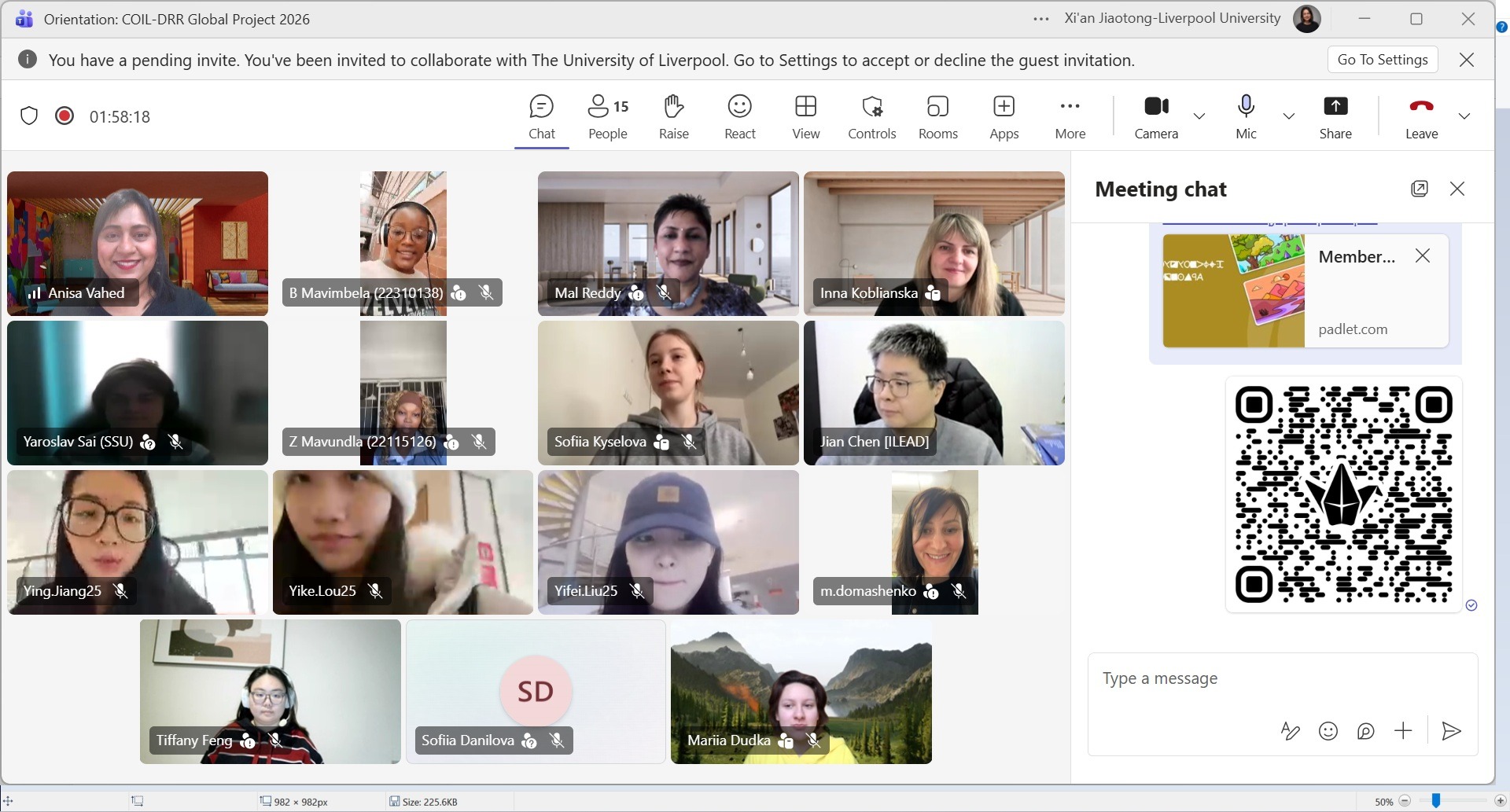Image resolution: width=1510 pixels, height=812 pixels.
Task: Open Breakout Rooms
Action: [x=937, y=116]
